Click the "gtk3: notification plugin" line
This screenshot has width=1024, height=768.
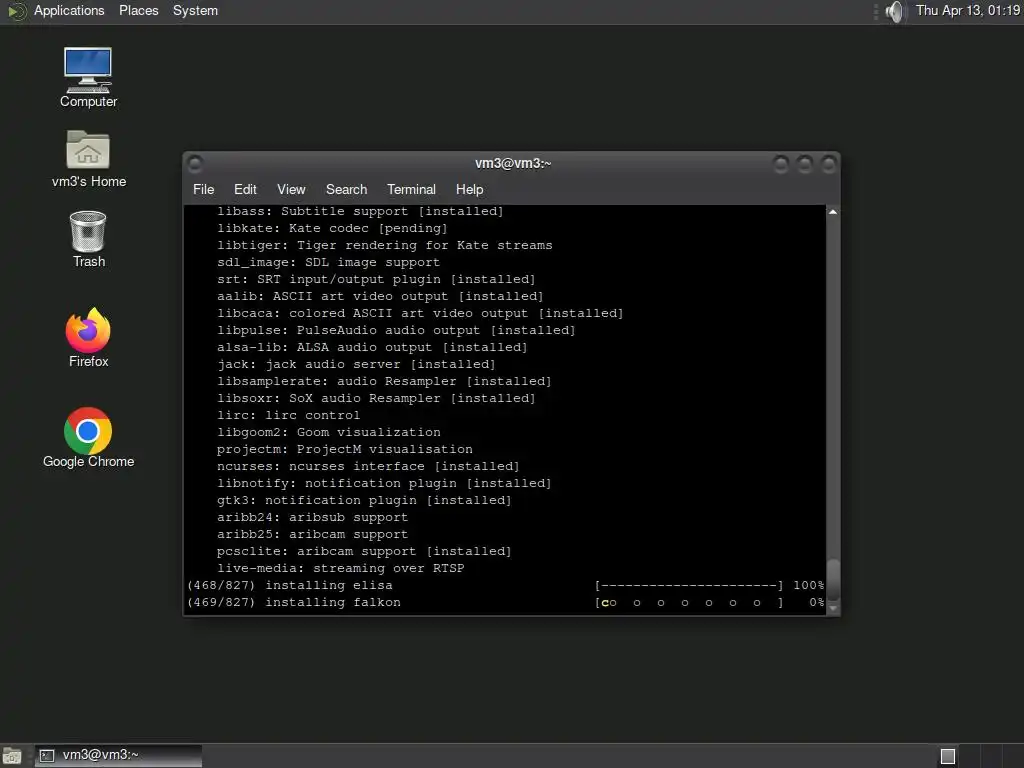[364, 500]
